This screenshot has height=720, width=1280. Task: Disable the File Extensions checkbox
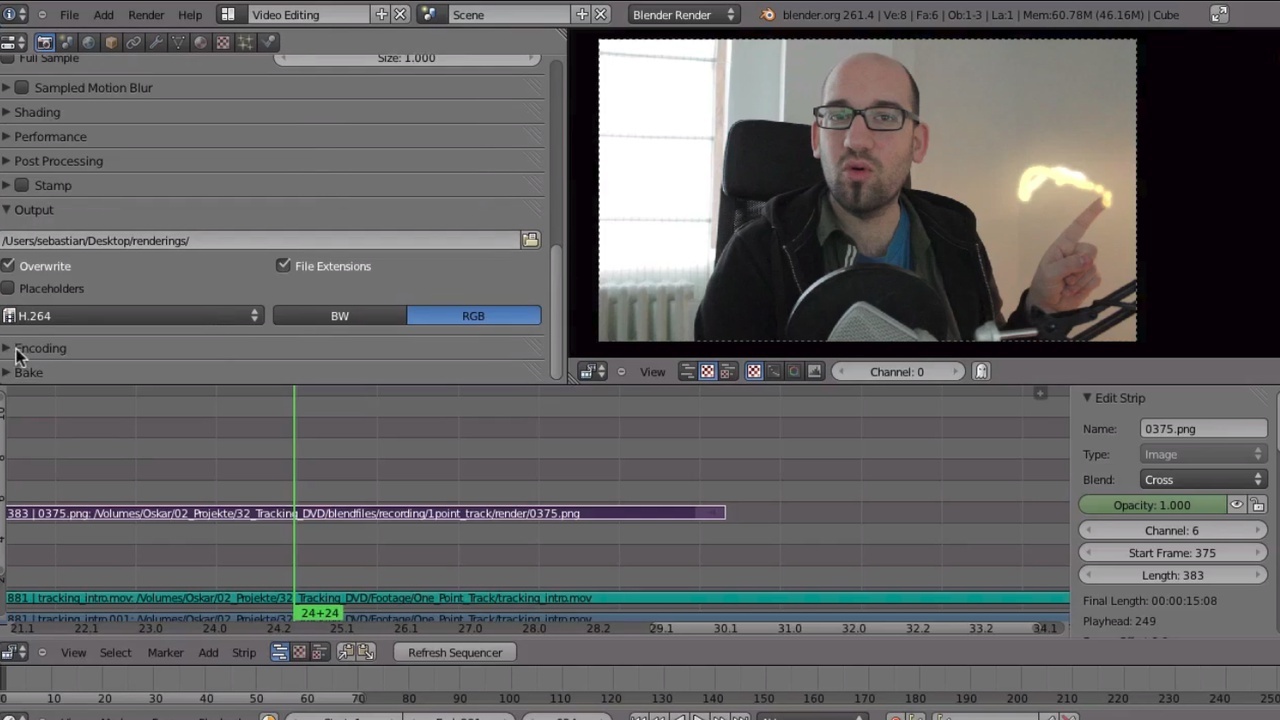284,266
